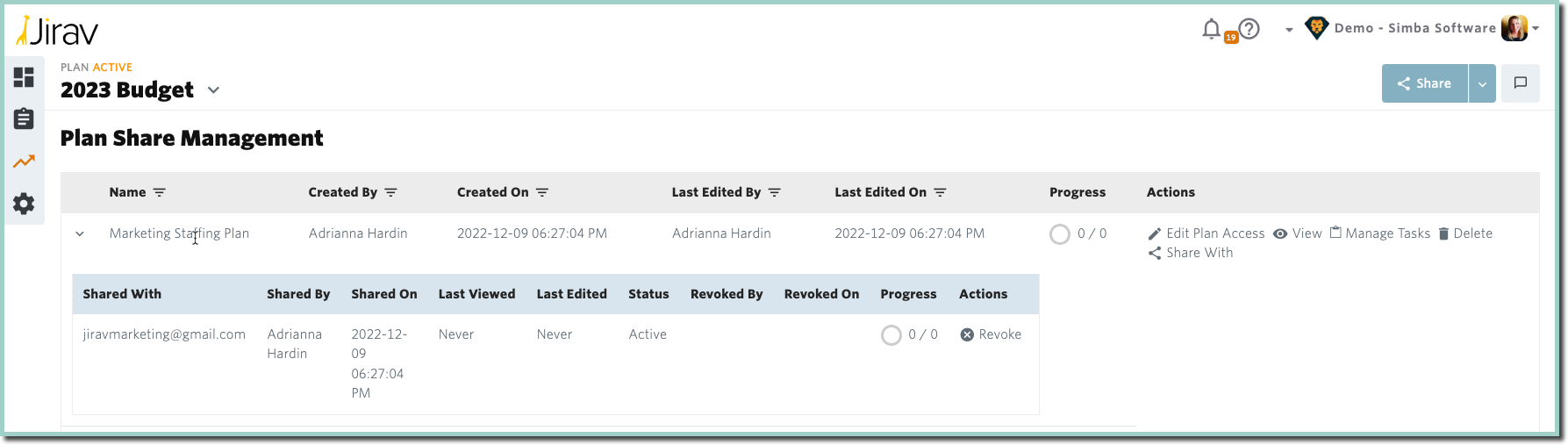The image size is (1568, 445).
Task: Revoke access for jiravmarketing@gmail.com
Action: [x=991, y=334]
